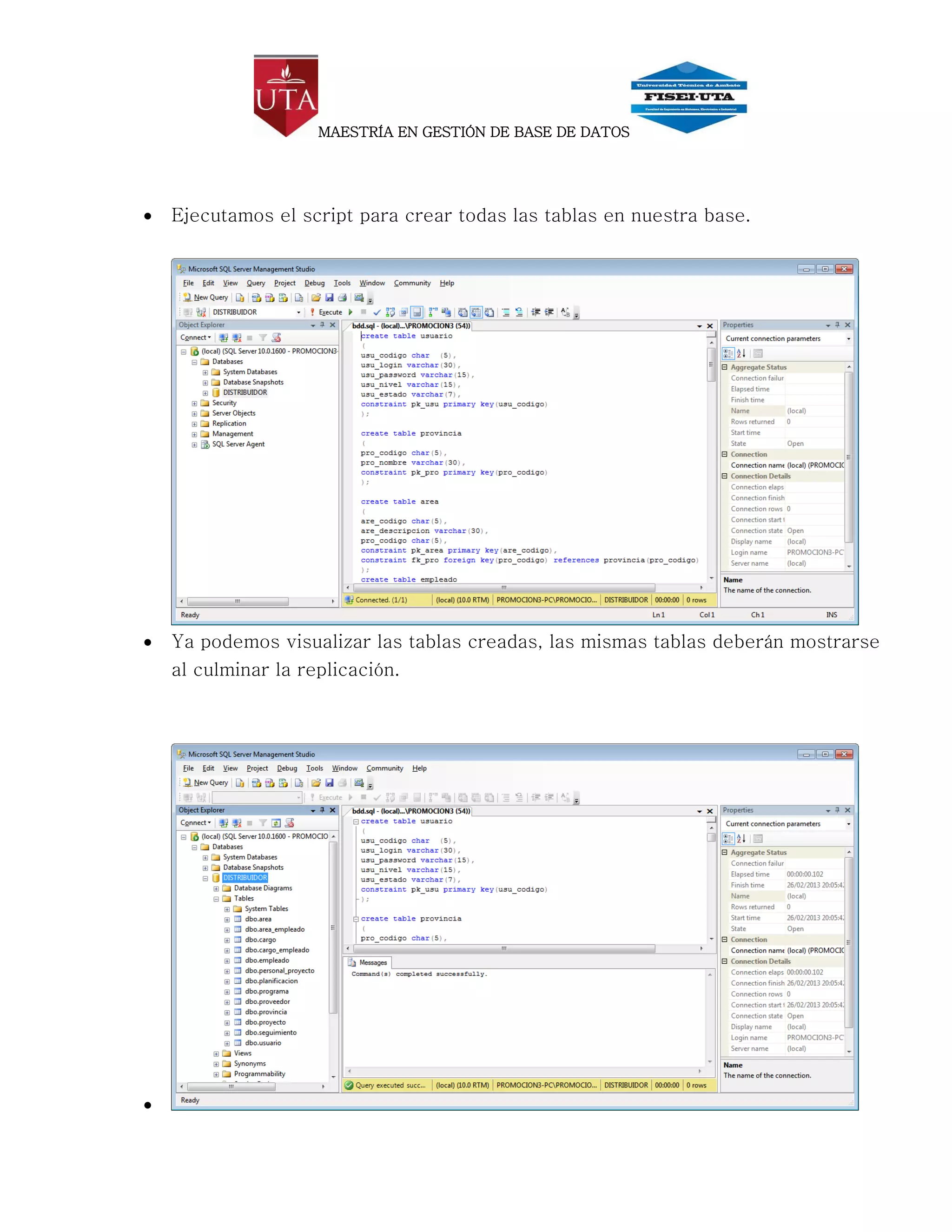Expand SQL Server Agent in the upper Object Explorer
Image resolution: width=952 pixels, height=1232 pixels.
click(x=195, y=444)
